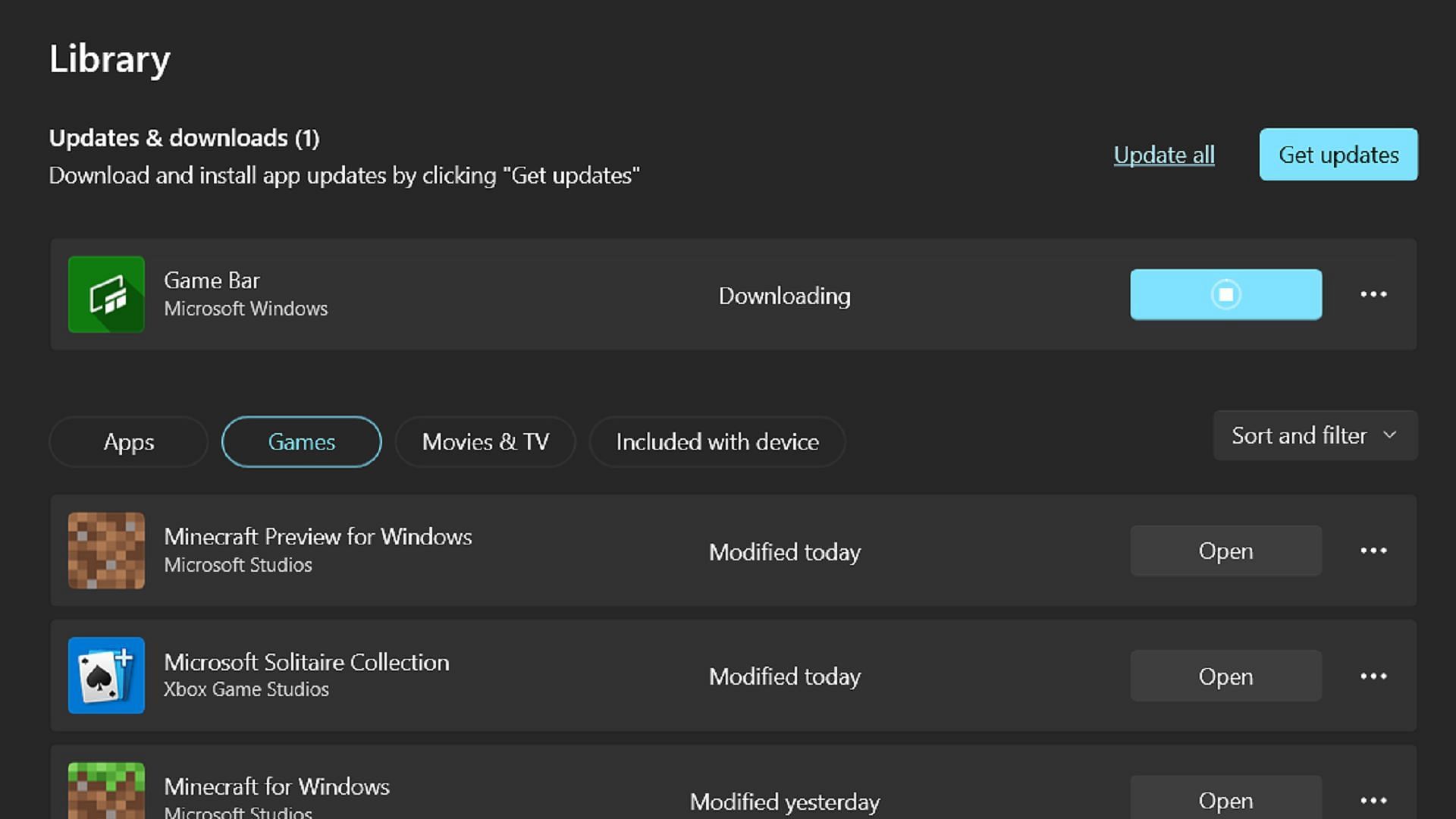Click the Minecraft Preview for Windows title

point(318,537)
